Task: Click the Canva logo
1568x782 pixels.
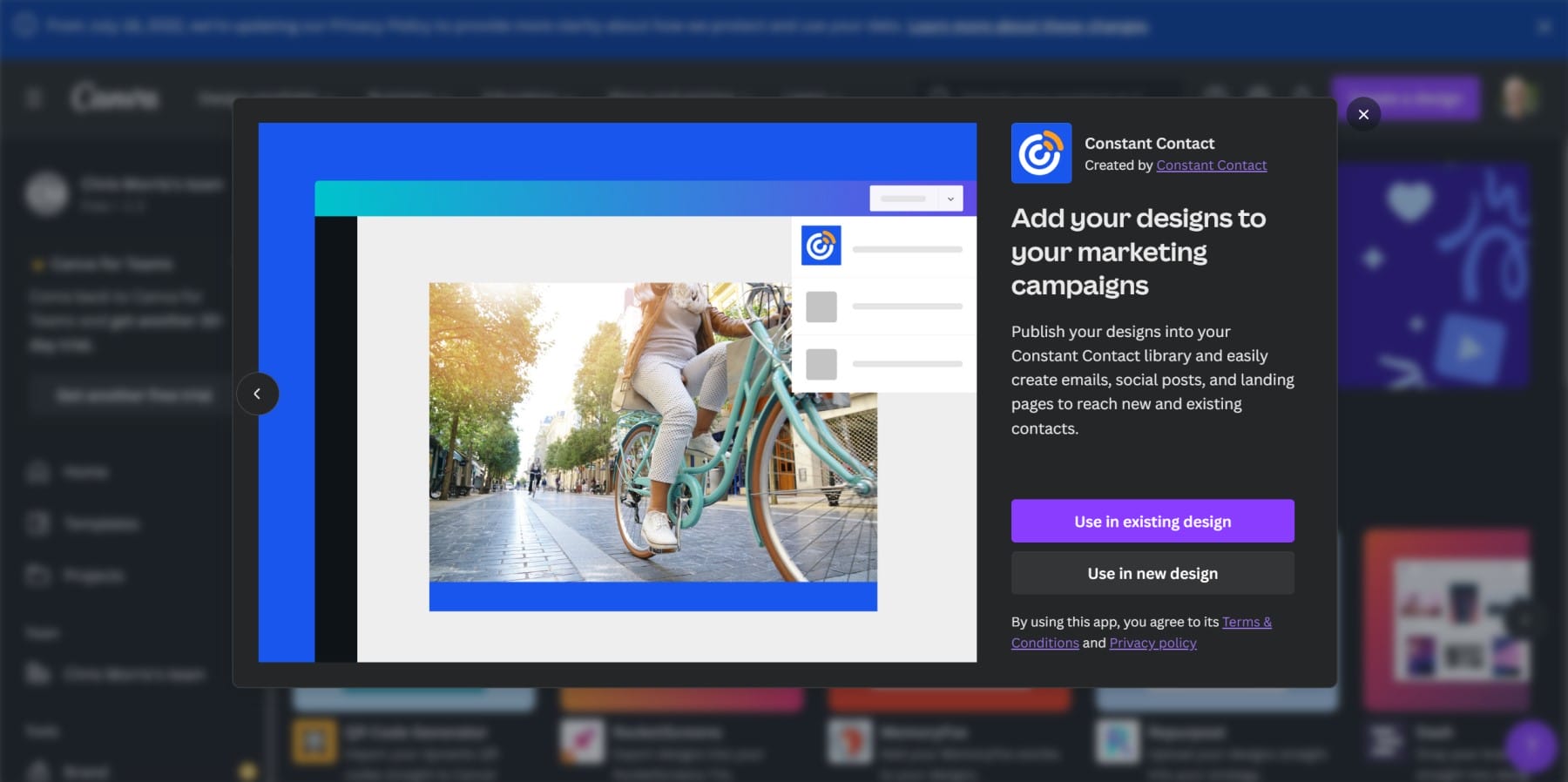Action: pos(115,98)
